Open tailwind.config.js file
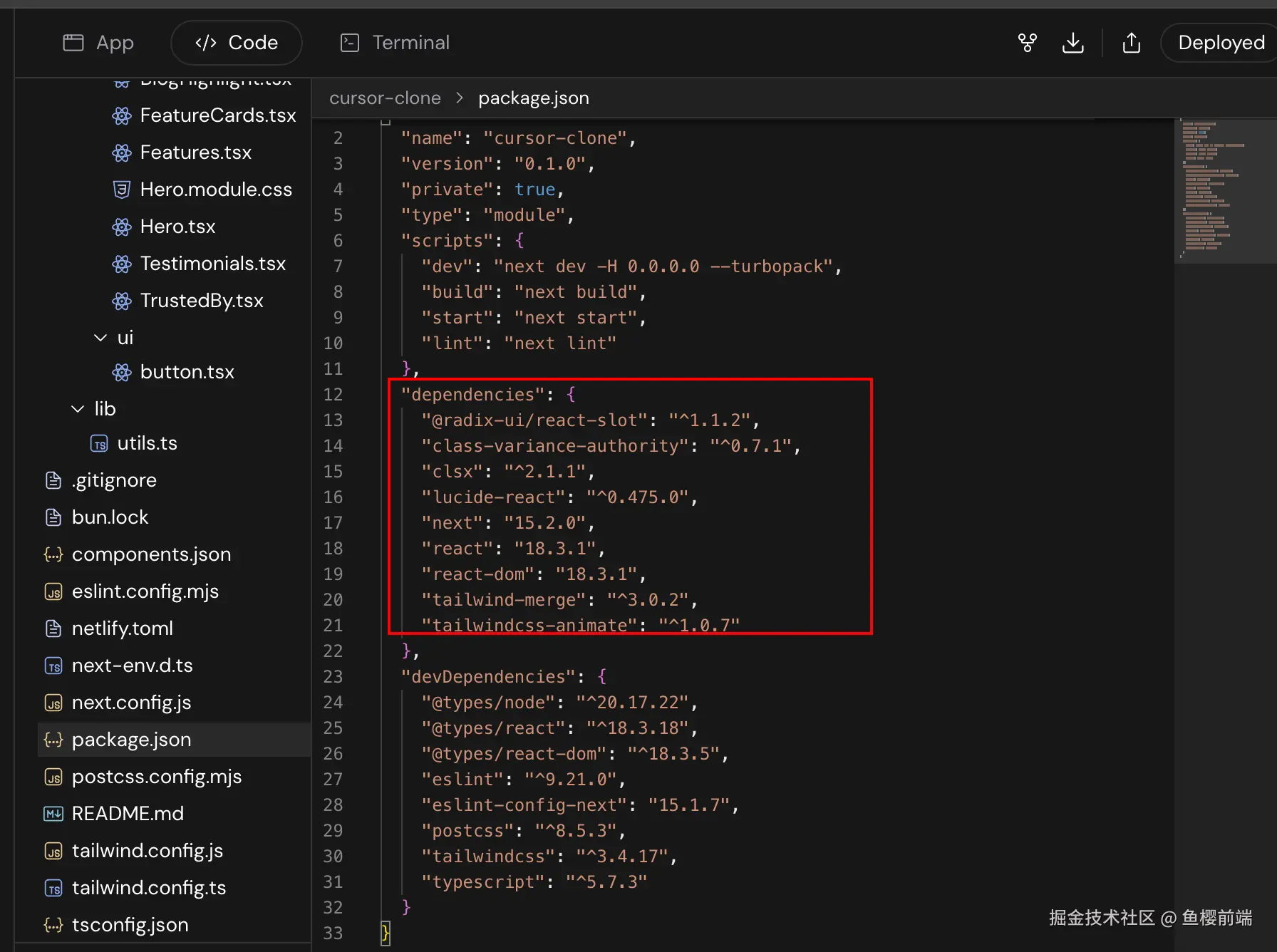Image resolution: width=1277 pixels, height=952 pixels. click(x=148, y=851)
